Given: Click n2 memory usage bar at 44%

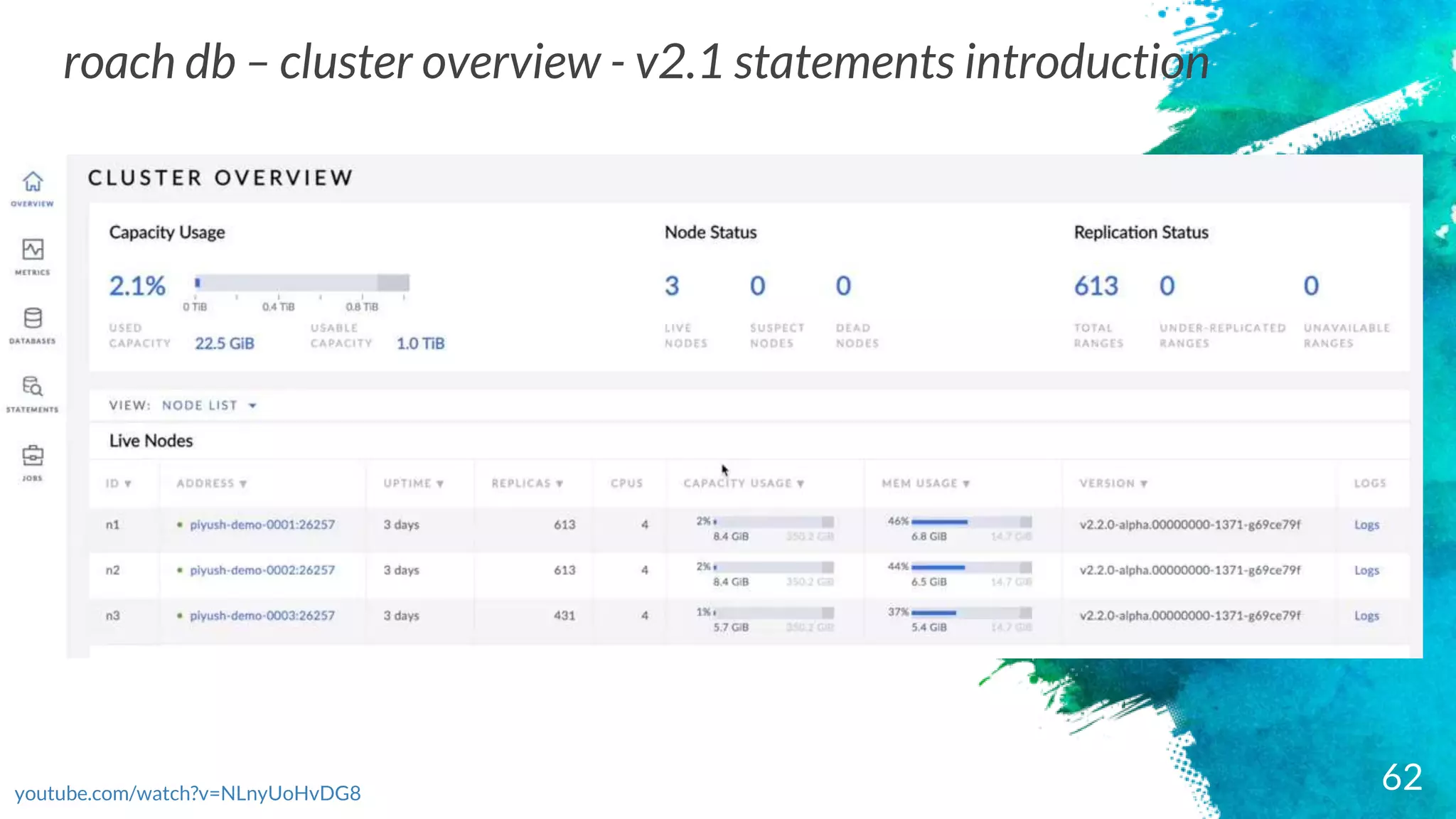Looking at the screenshot, I should click(971, 567).
